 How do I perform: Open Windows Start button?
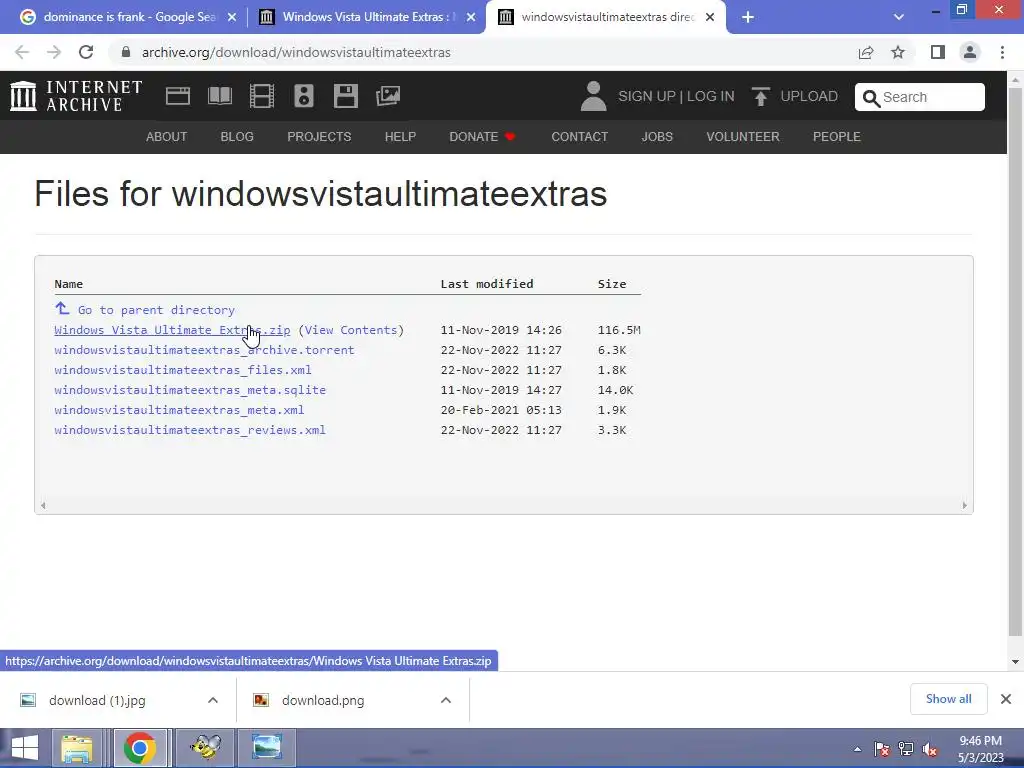coord(25,748)
